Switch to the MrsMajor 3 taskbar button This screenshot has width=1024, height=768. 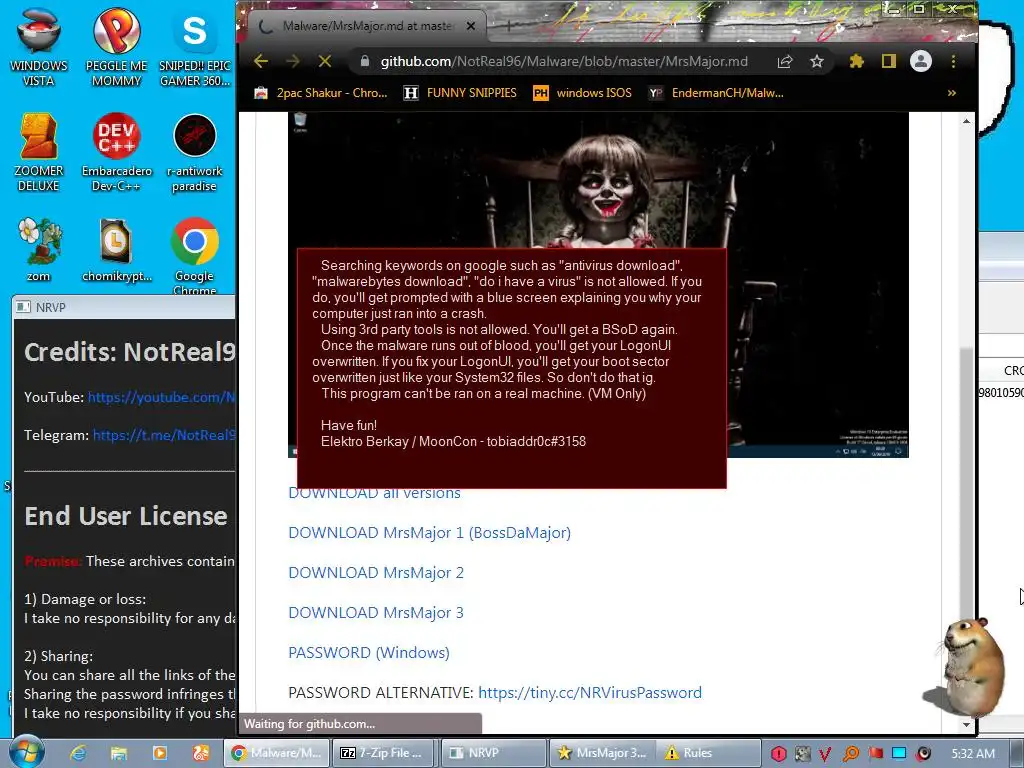click(x=602, y=753)
